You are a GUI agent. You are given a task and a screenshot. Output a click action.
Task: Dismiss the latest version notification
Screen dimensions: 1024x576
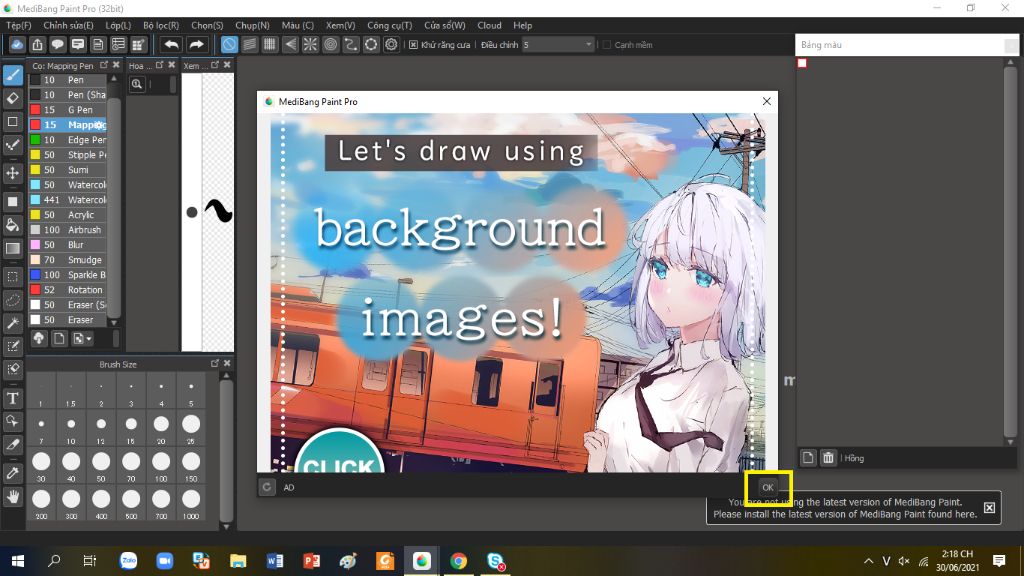[x=989, y=507]
